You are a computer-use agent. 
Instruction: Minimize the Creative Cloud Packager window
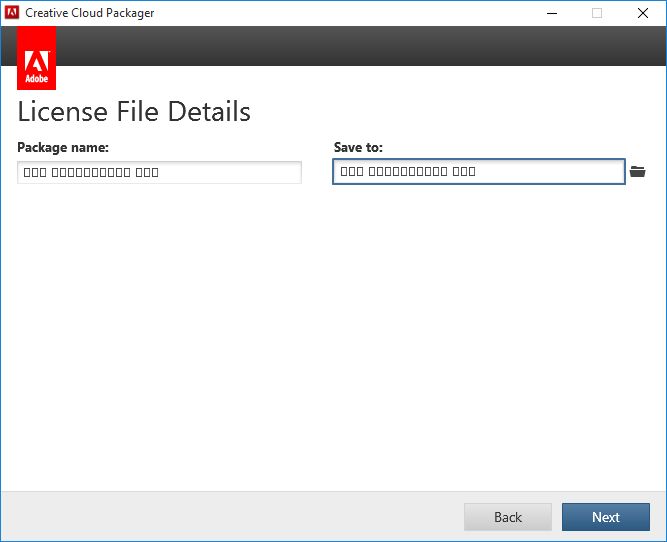tap(552, 13)
